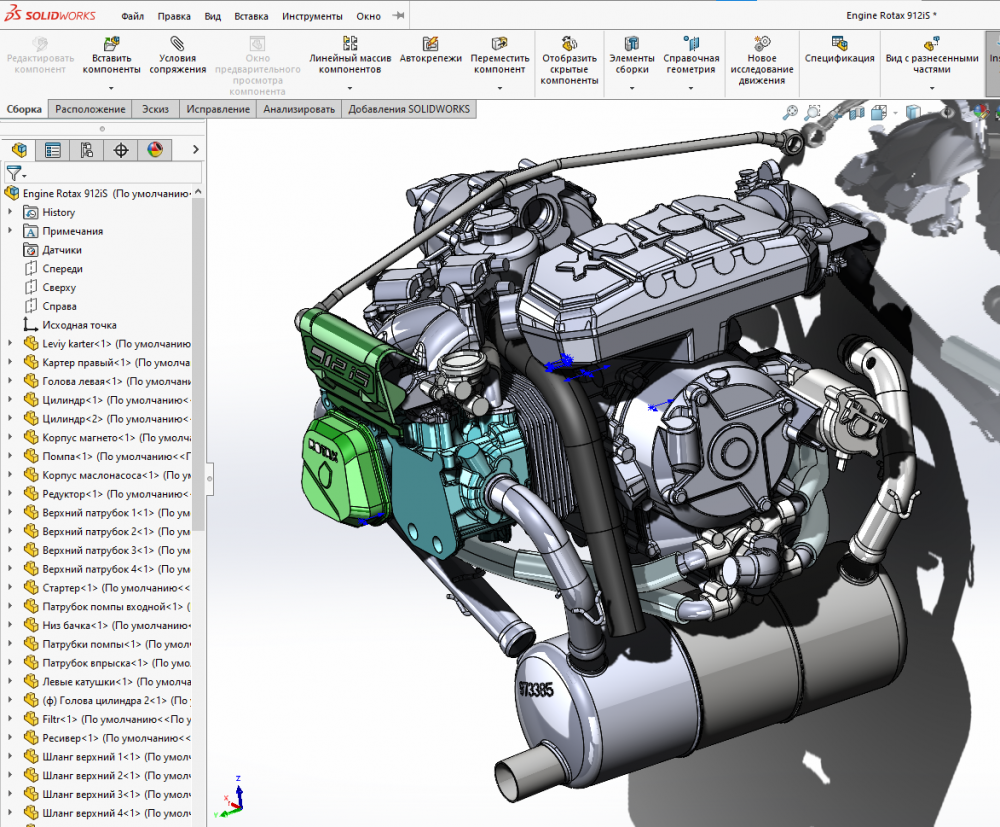Click the Insert Components (Вставить компоненты) icon
The image size is (1000, 827).
(111, 44)
